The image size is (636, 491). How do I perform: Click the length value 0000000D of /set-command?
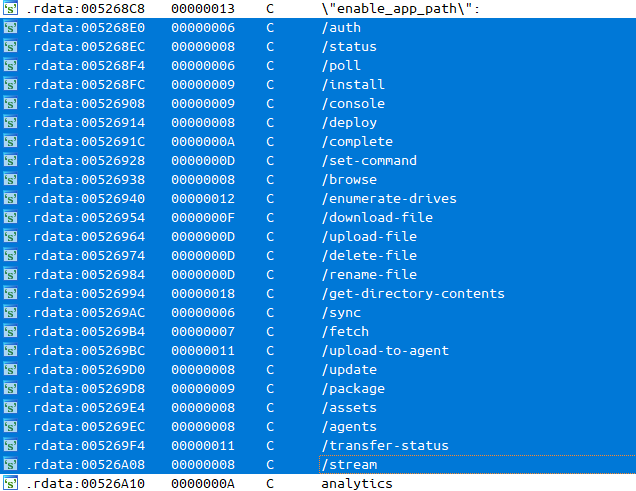point(203,161)
